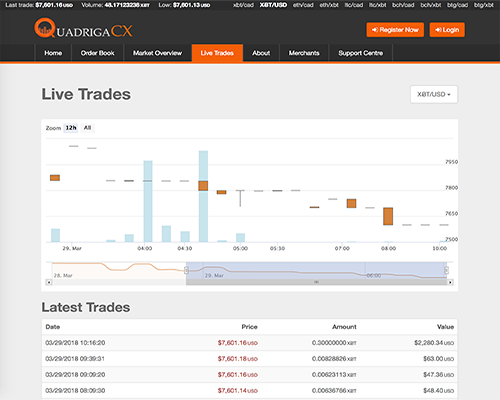The height and width of the screenshot is (400, 500).
Task: Click the Login button
Action: pos(447,30)
